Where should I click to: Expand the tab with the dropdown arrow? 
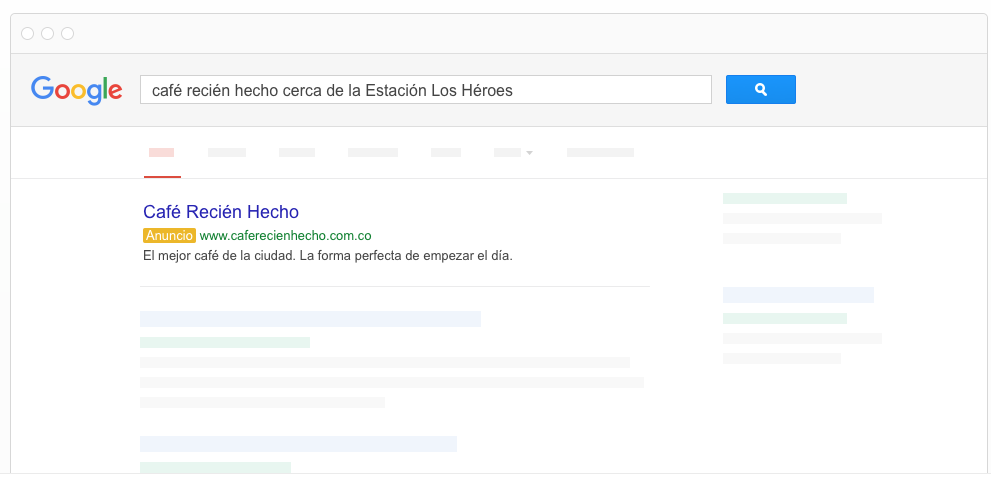tap(513, 153)
